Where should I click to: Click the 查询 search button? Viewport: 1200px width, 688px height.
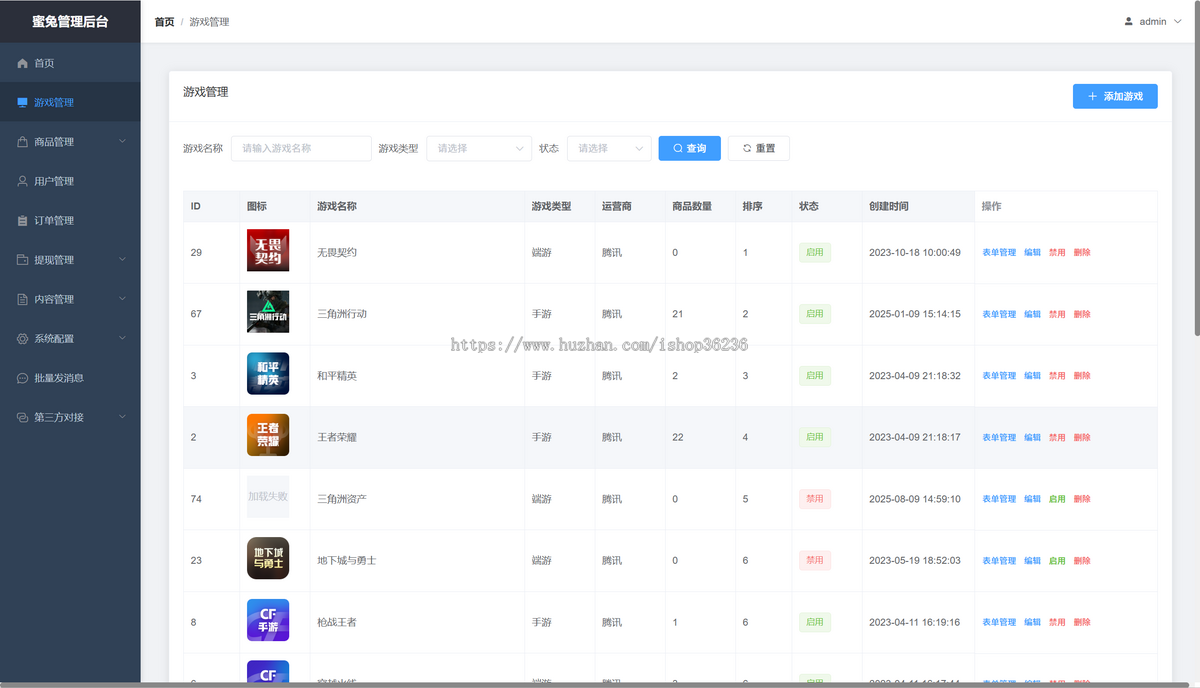point(689,148)
